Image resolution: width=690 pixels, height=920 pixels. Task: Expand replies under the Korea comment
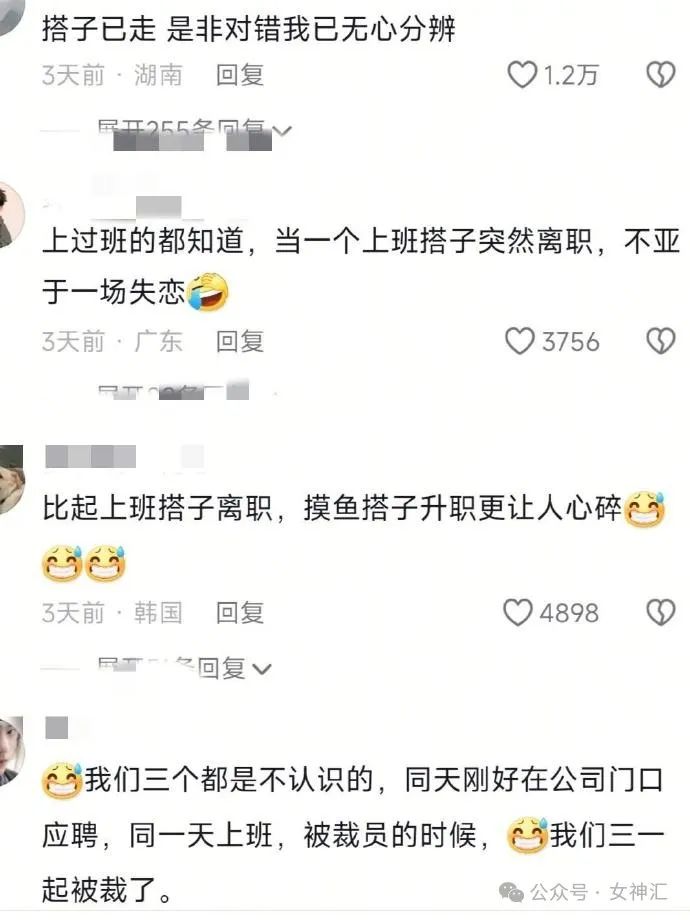[x=184, y=668]
